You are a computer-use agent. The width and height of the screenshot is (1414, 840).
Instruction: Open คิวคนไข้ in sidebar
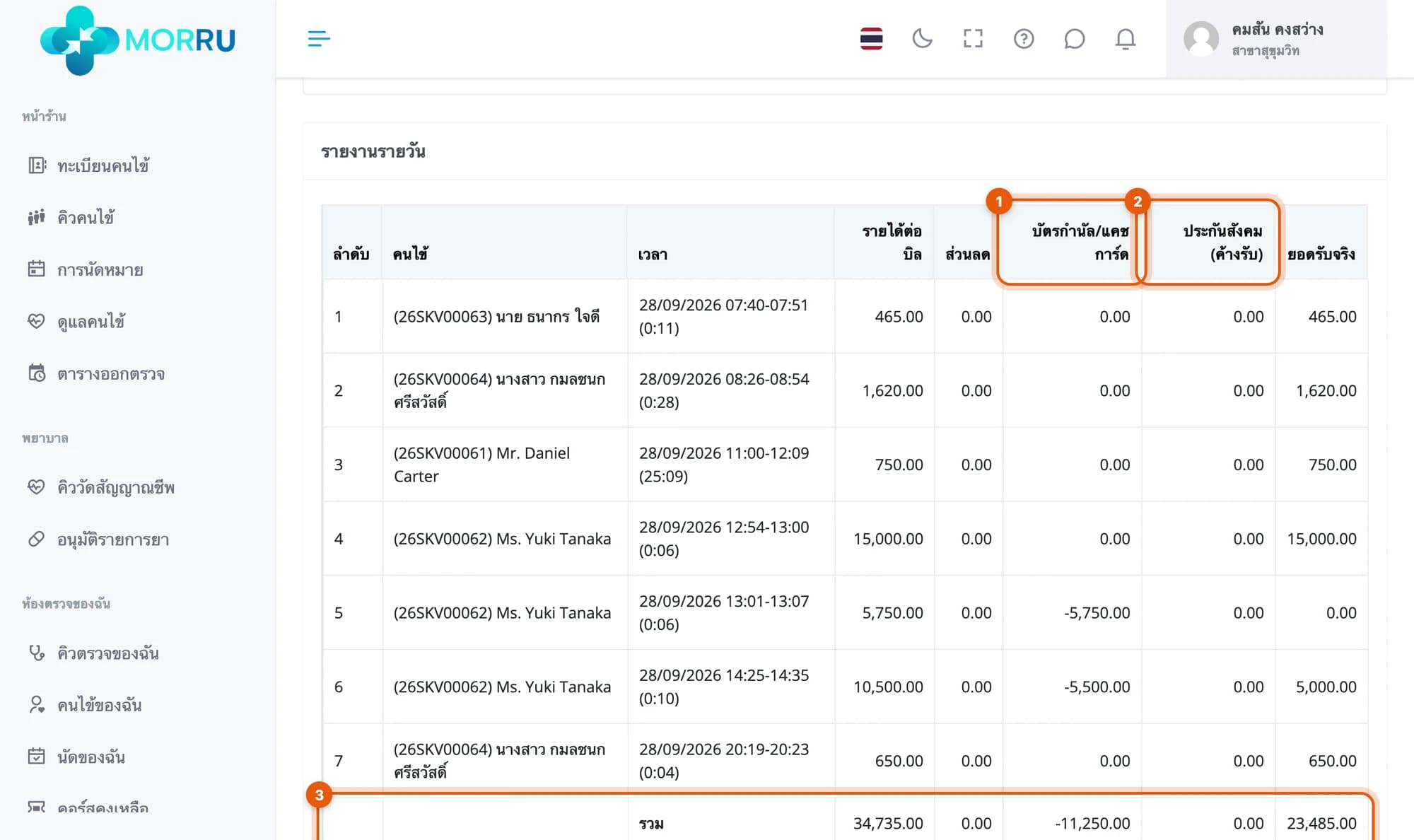tap(86, 217)
